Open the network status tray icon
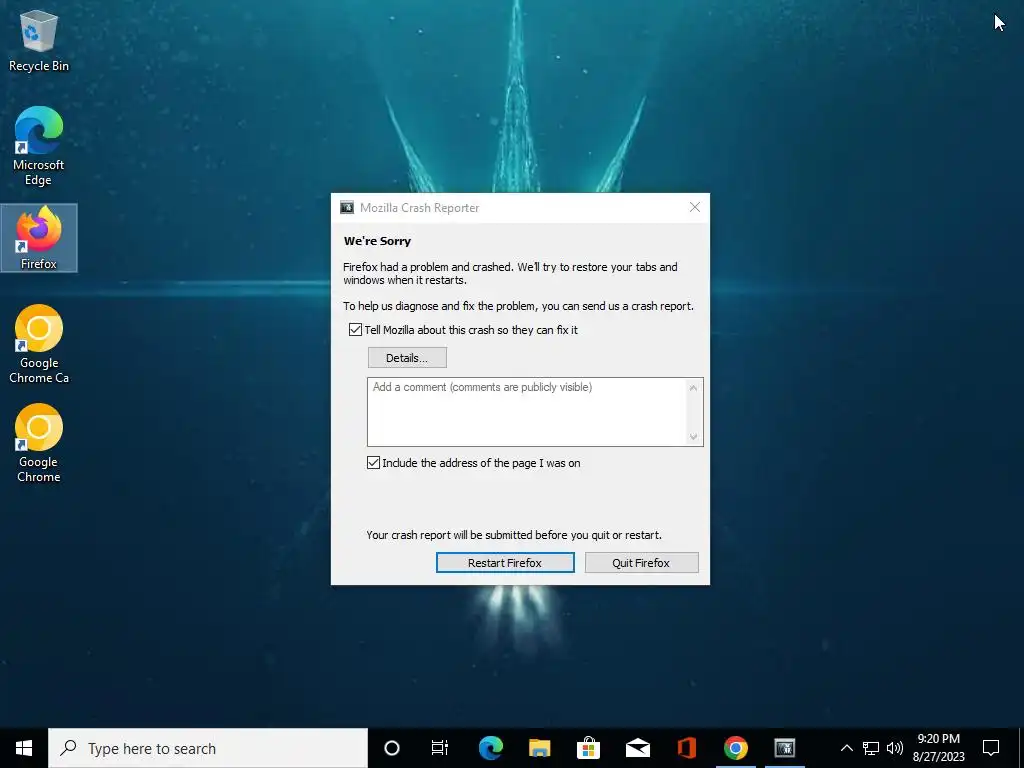This screenshot has width=1024, height=768. 871,748
